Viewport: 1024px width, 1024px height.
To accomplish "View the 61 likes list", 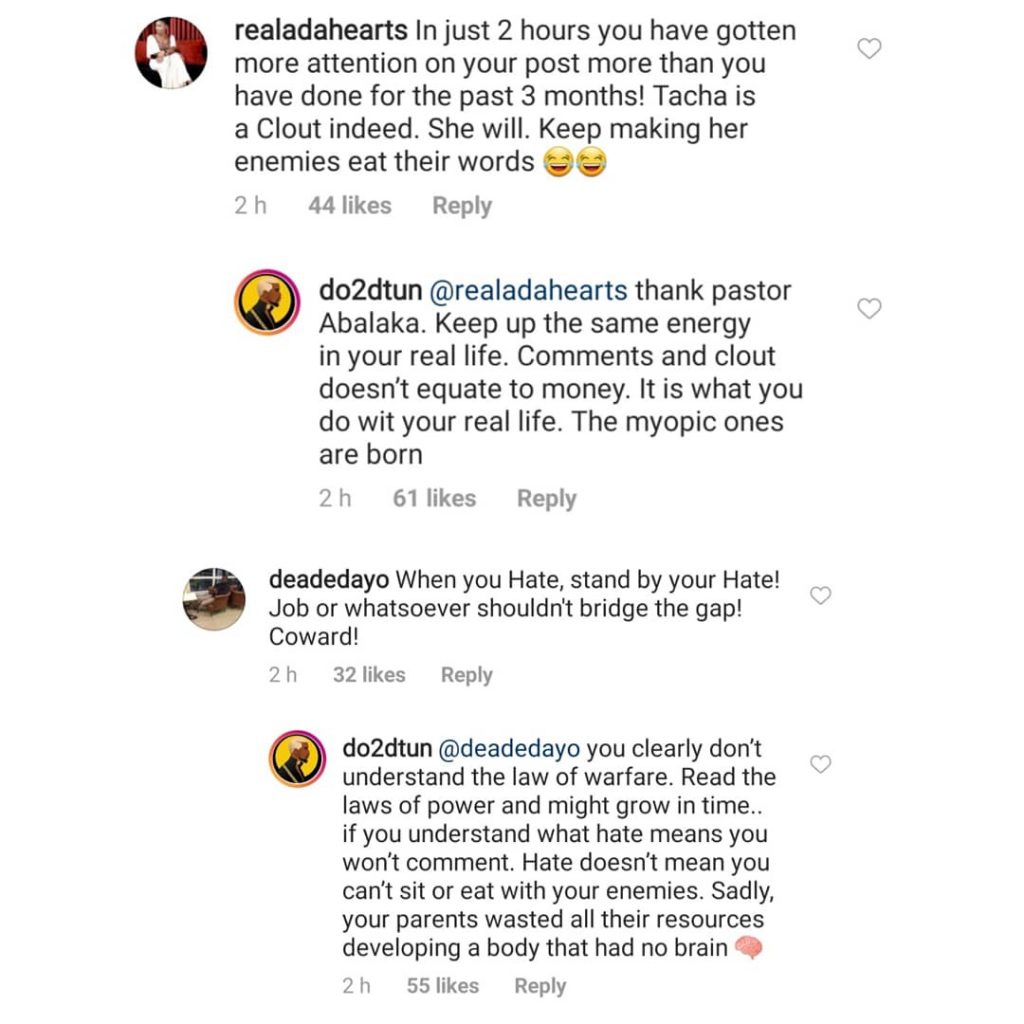I will pos(434,498).
